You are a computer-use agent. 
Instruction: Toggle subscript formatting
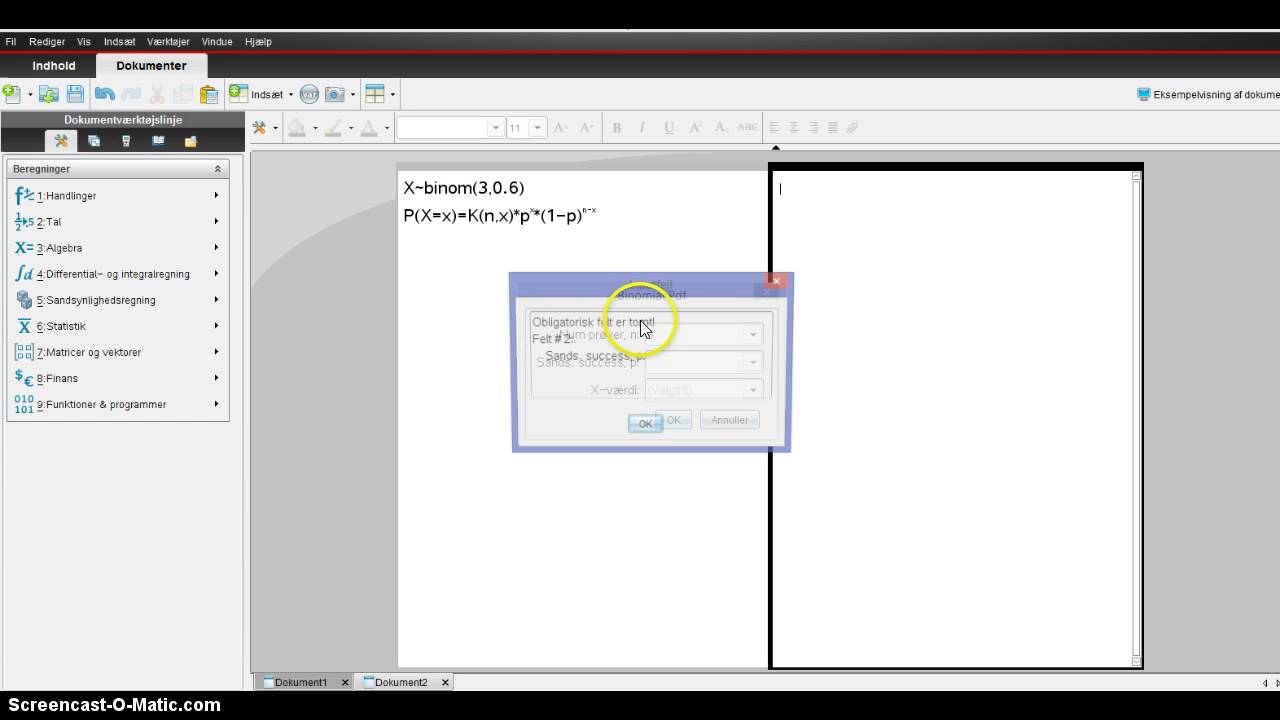(721, 127)
